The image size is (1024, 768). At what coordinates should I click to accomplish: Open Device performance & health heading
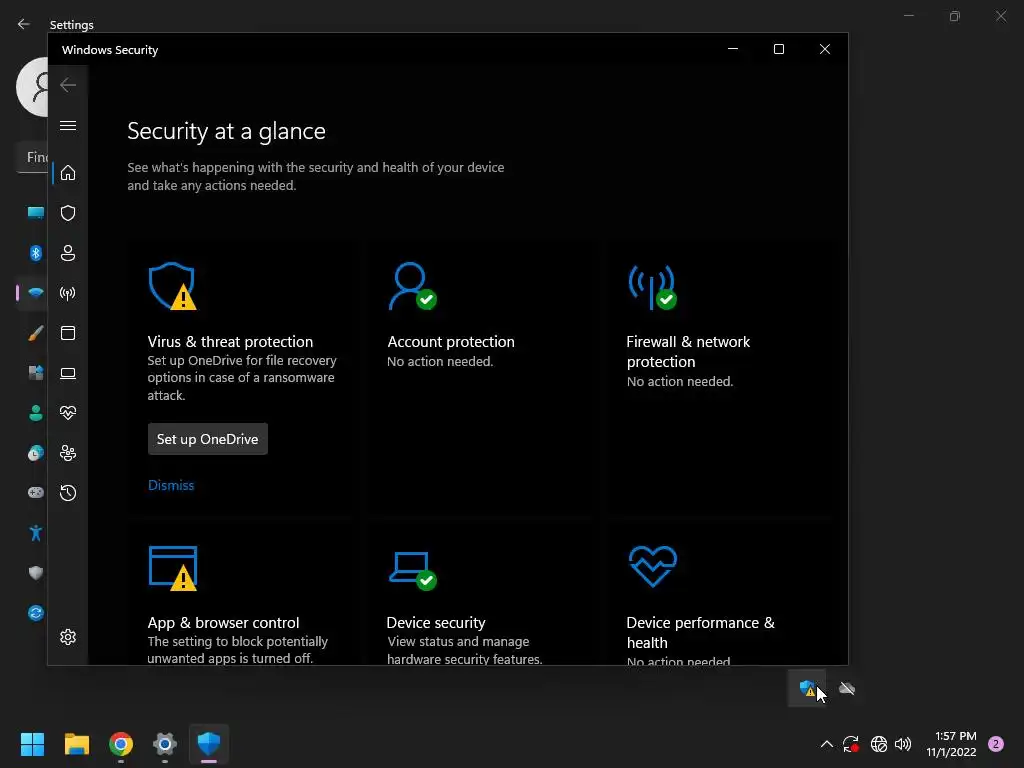coord(701,632)
